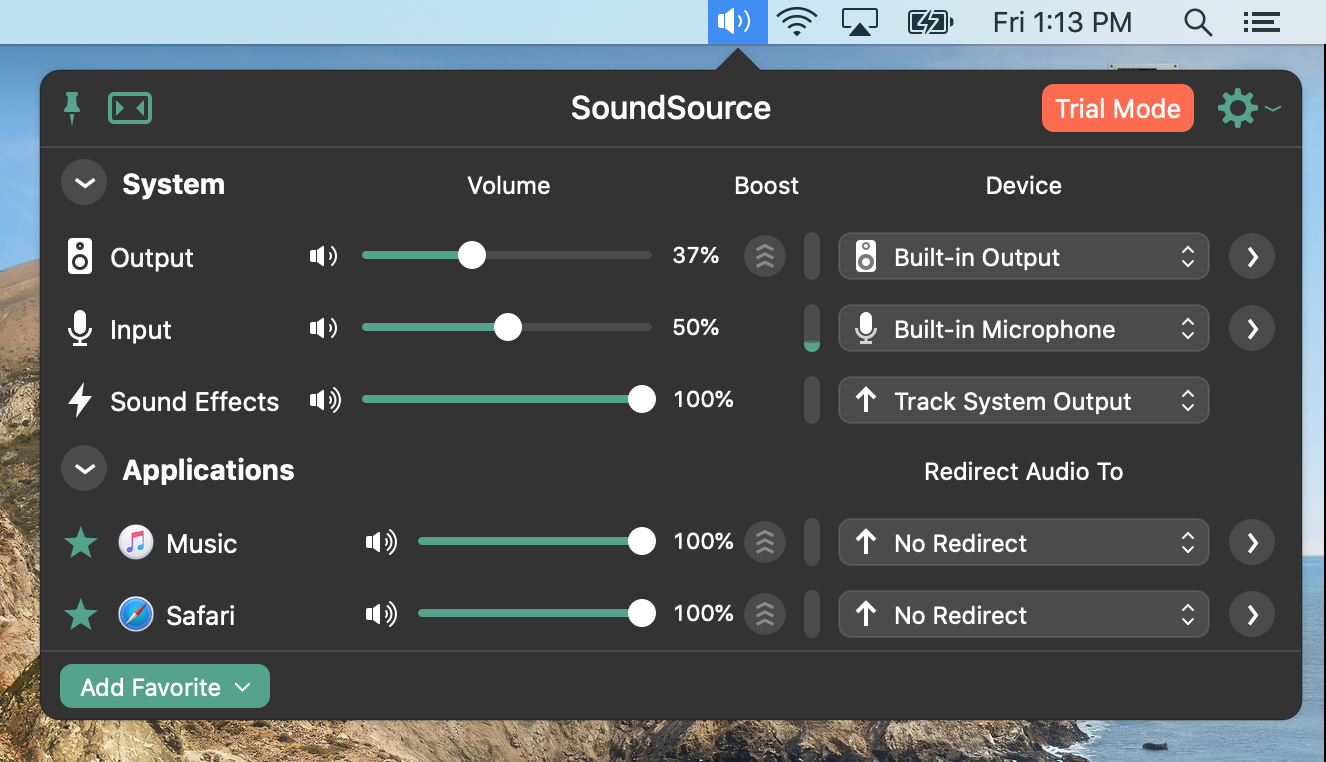Image resolution: width=1326 pixels, height=762 pixels.
Task: Expand Safari row details arrow
Action: click(x=1252, y=615)
